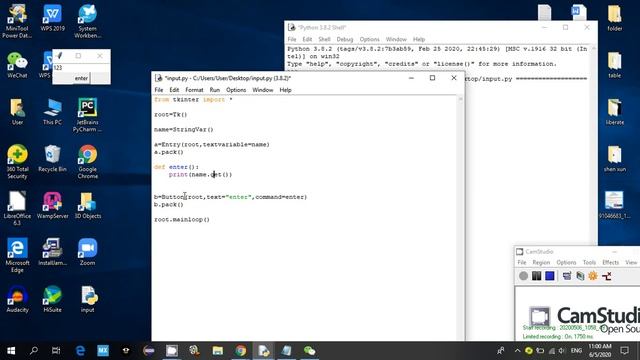The image size is (640, 360).
Task: Click CamStudio blue stop button
Action: [550, 276]
